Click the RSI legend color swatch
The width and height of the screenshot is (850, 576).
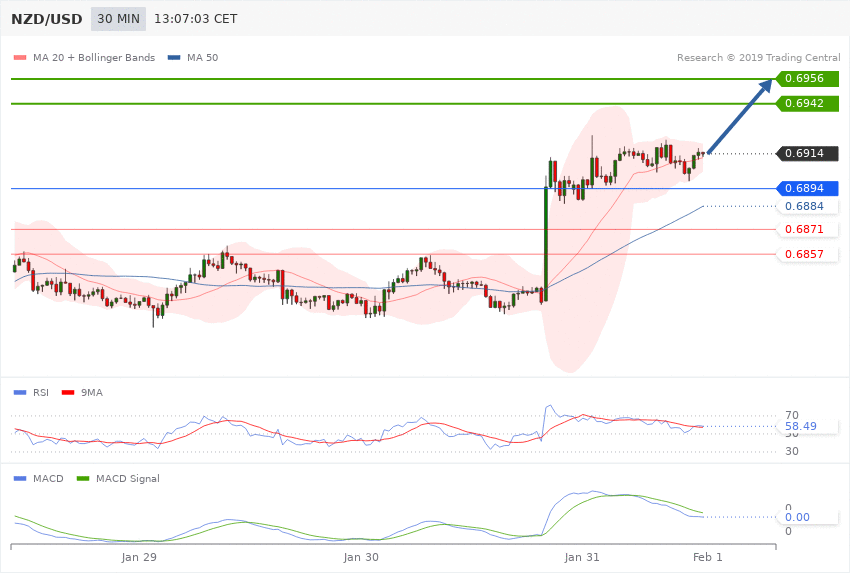coord(20,392)
